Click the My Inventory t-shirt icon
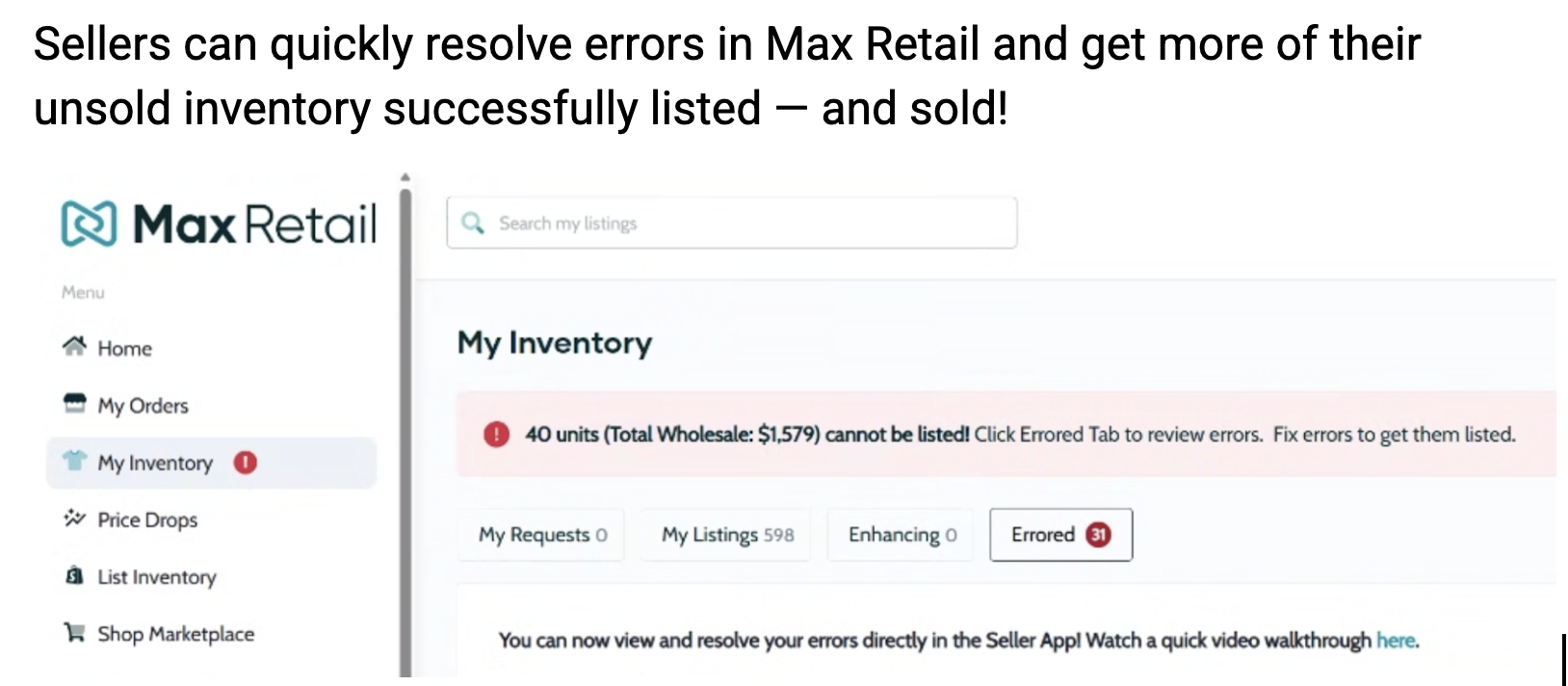The height and width of the screenshot is (686, 1568). [74, 462]
